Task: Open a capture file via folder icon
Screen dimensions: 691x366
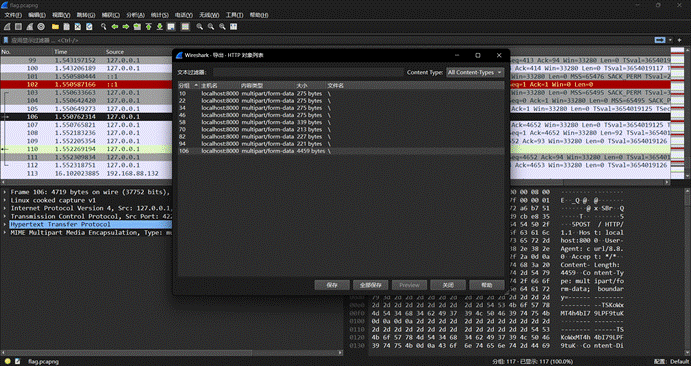Action: click(55, 27)
